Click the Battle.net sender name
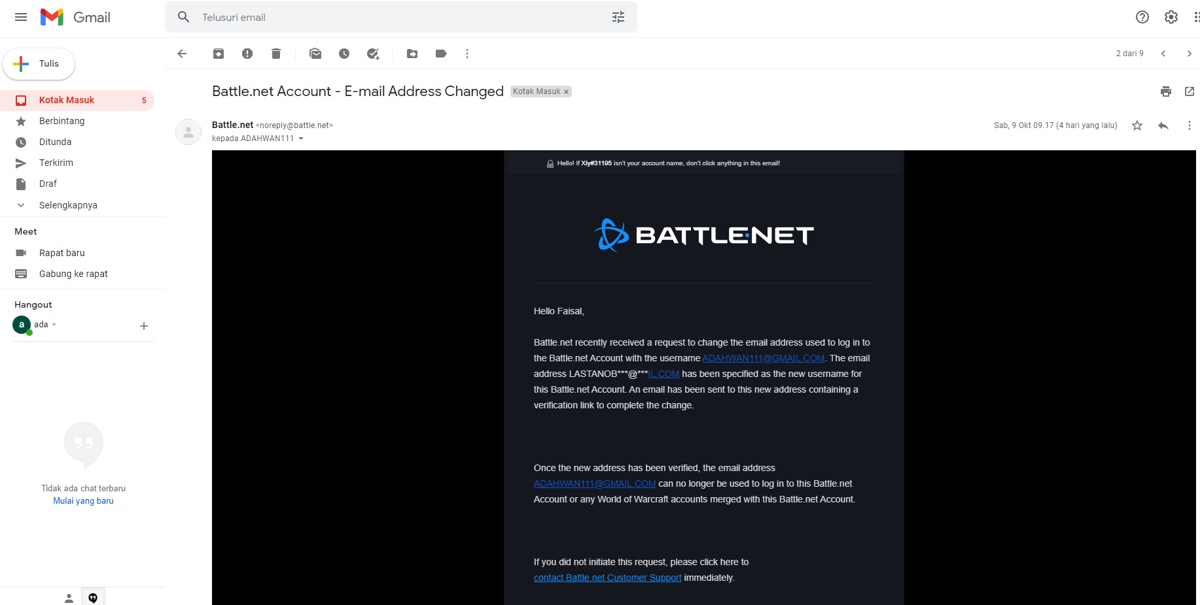 pos(232,125)
